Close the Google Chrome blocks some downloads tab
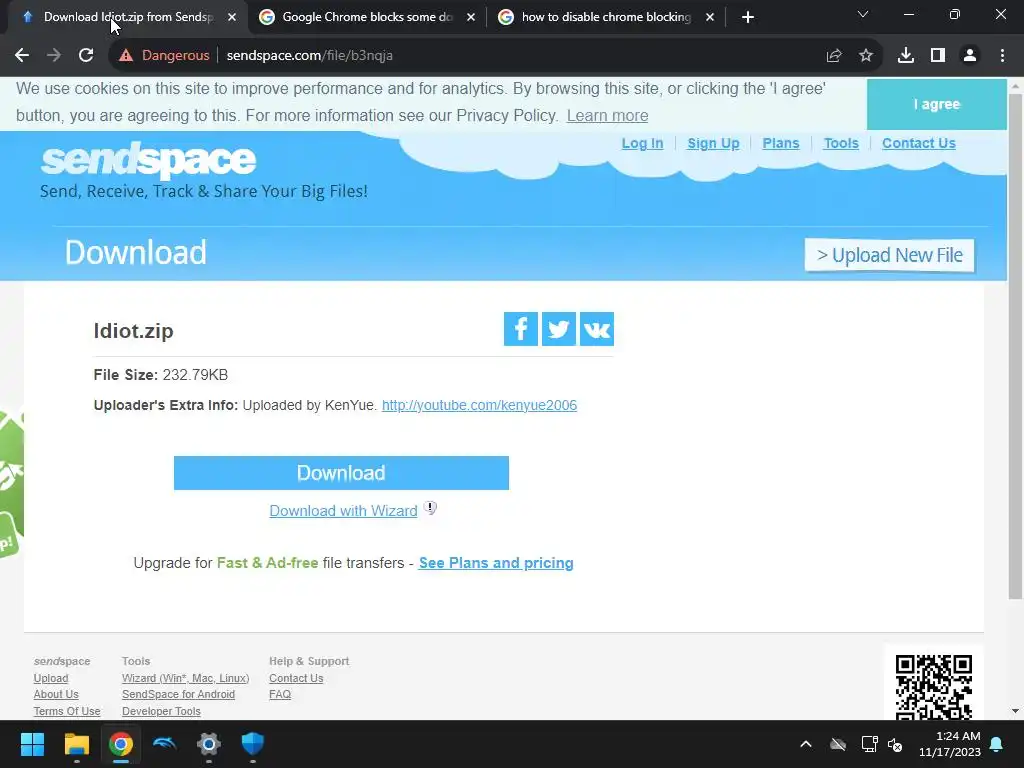 [471, 17]
